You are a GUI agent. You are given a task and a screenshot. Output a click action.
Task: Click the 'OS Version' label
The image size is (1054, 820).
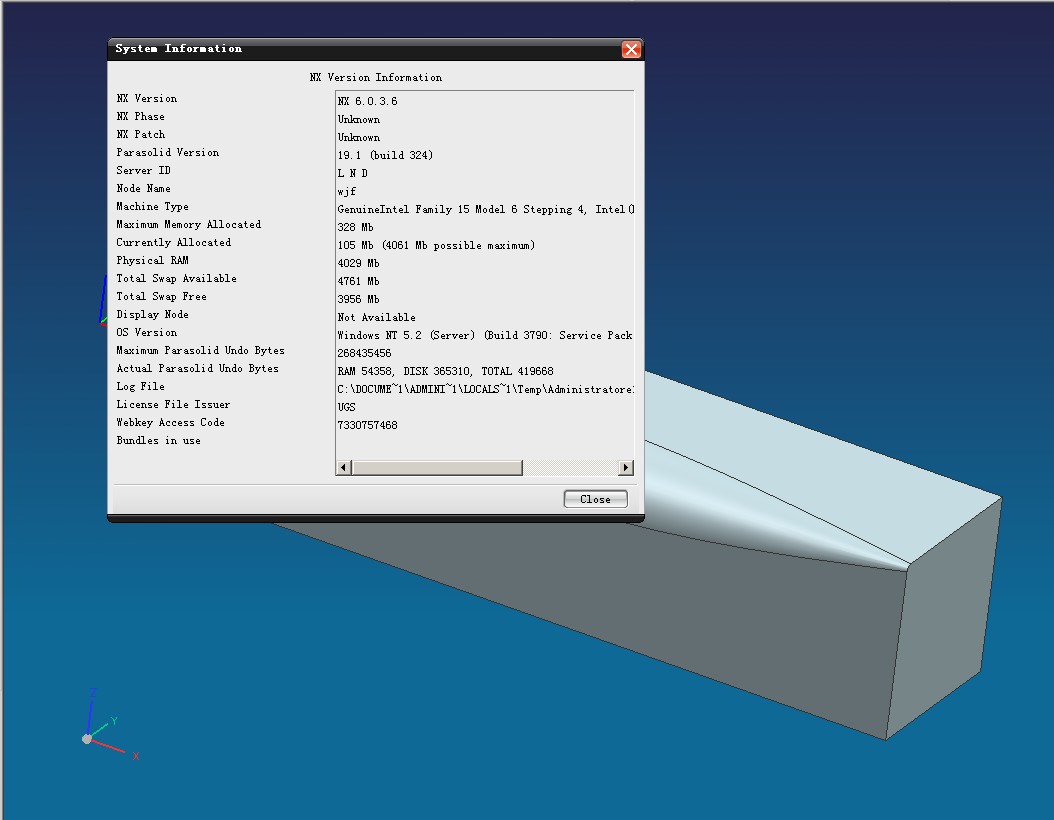click(147, 333)
